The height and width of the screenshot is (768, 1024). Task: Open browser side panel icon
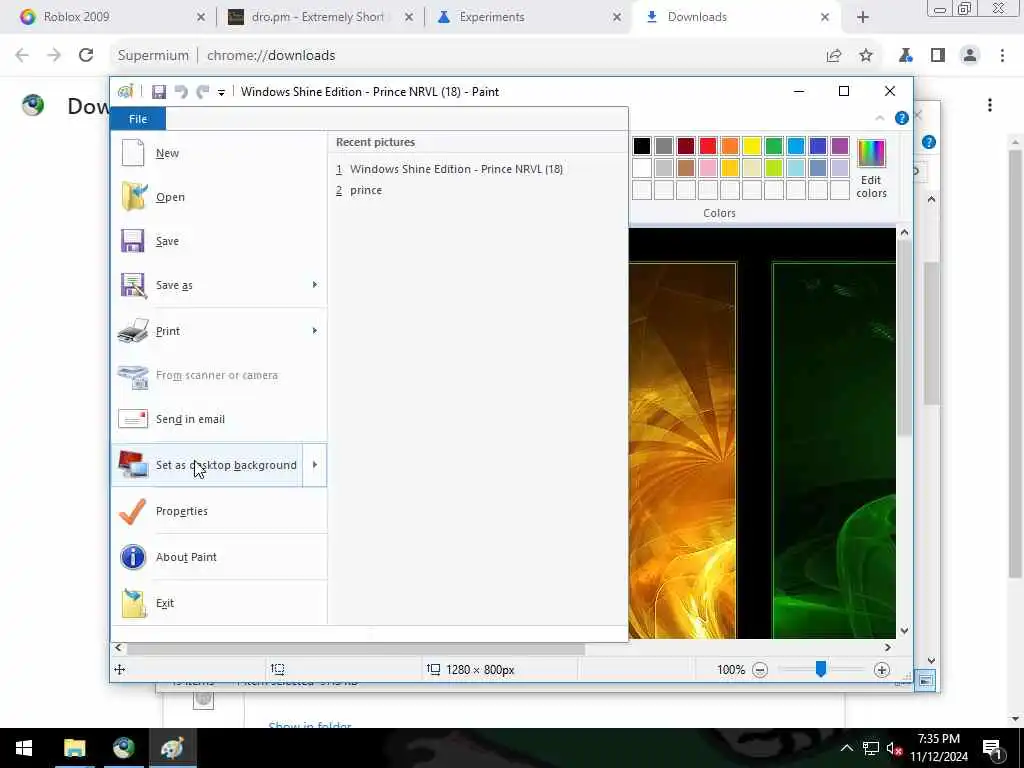[938, 56]
